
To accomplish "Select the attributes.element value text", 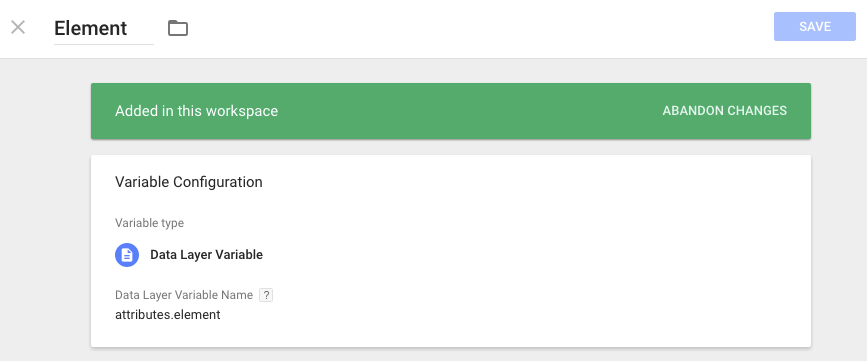I will [x=168, y=315].
